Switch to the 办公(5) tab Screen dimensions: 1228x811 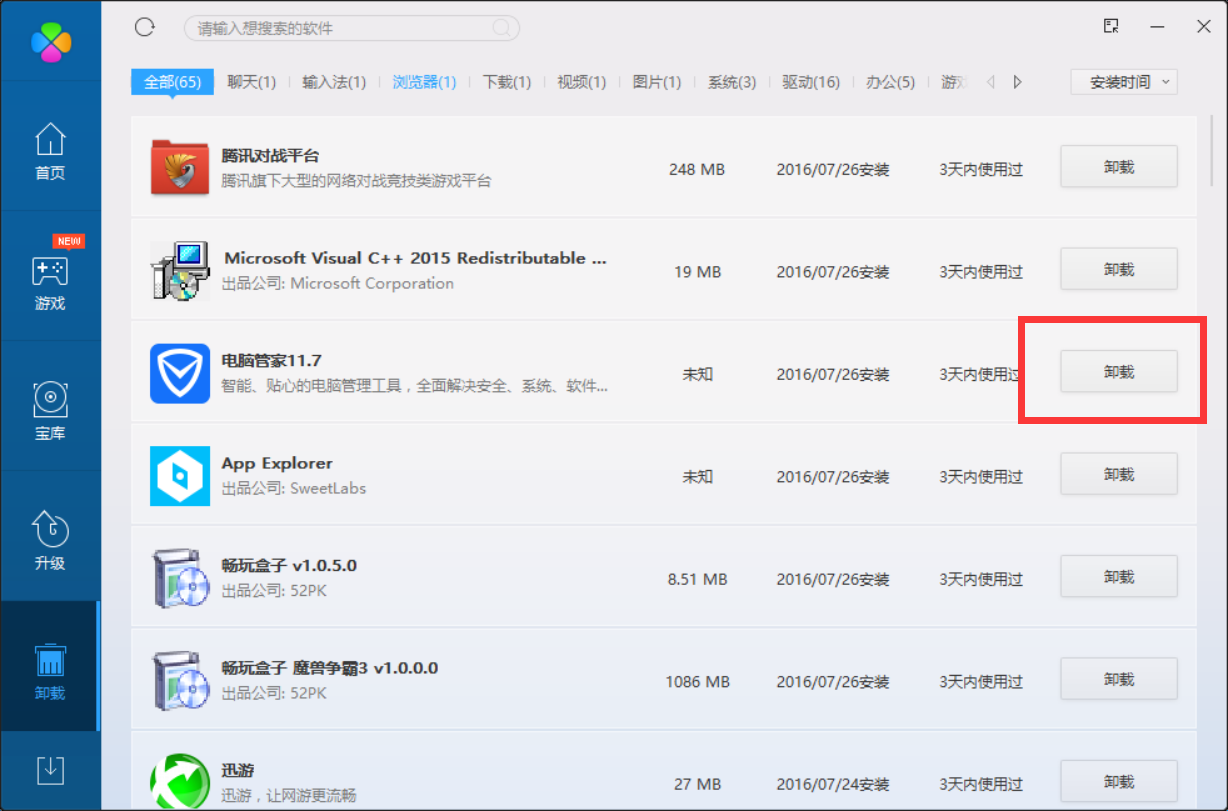(x=891, y=82)
